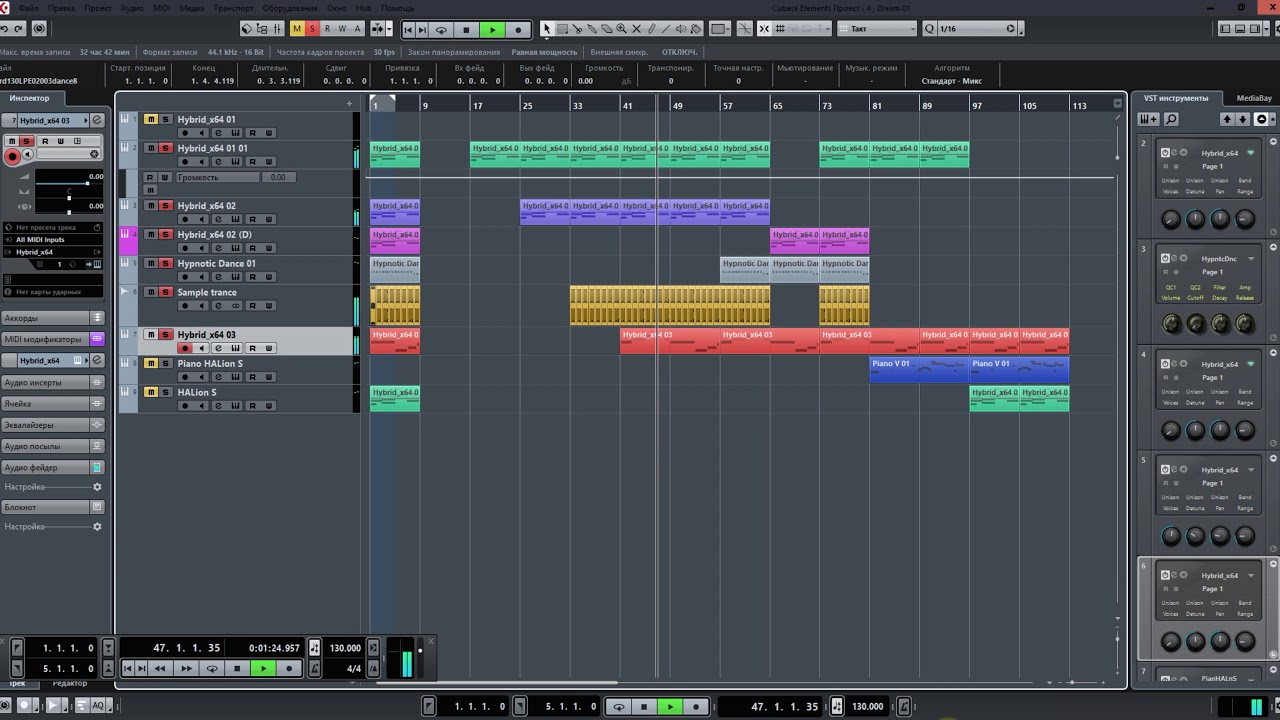Expand the Эквалайзеры inspector section
The image size is (1280, 720).
pyautogui.click(x=52, y=425)
